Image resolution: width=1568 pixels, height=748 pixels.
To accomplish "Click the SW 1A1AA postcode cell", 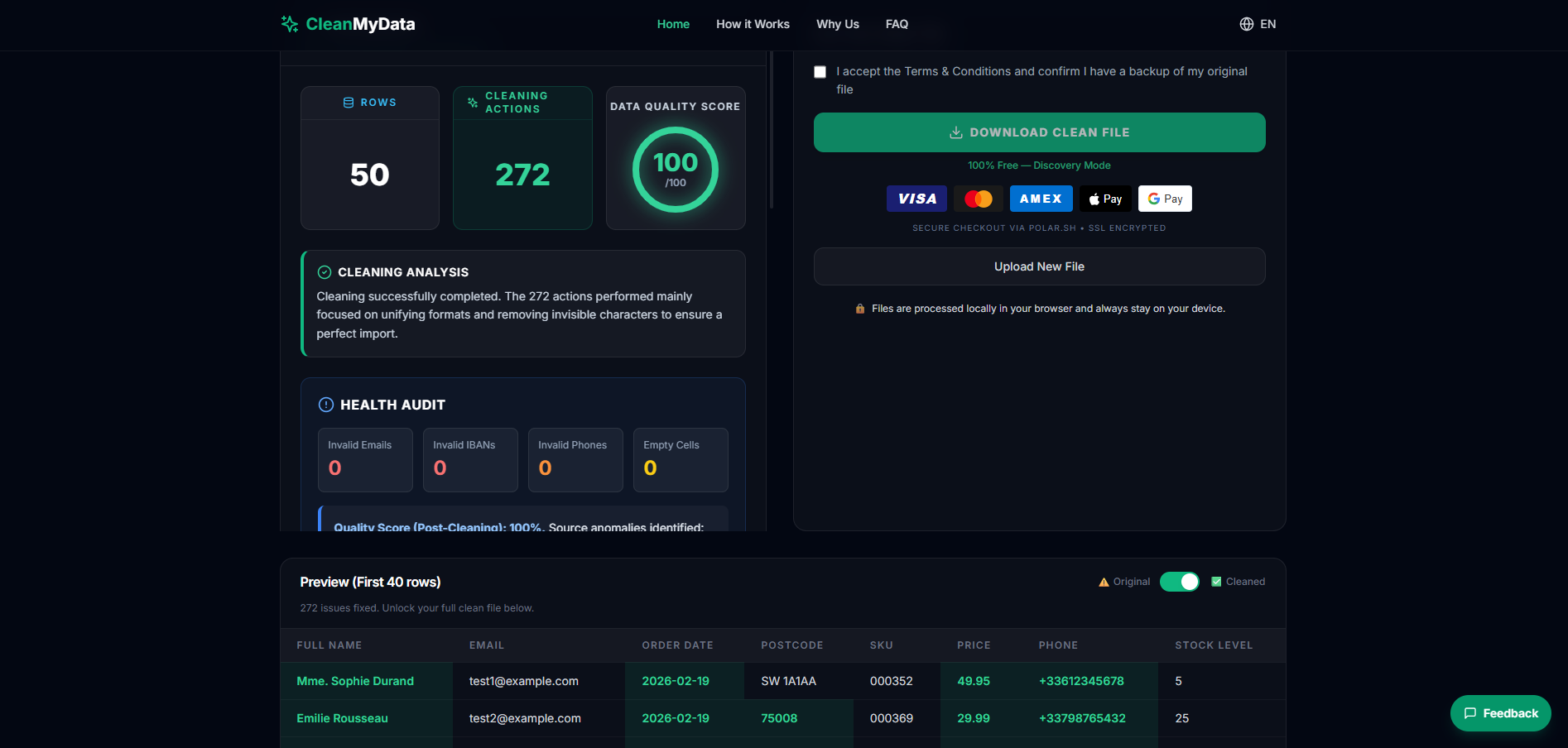I will click(x=799, y=681).
